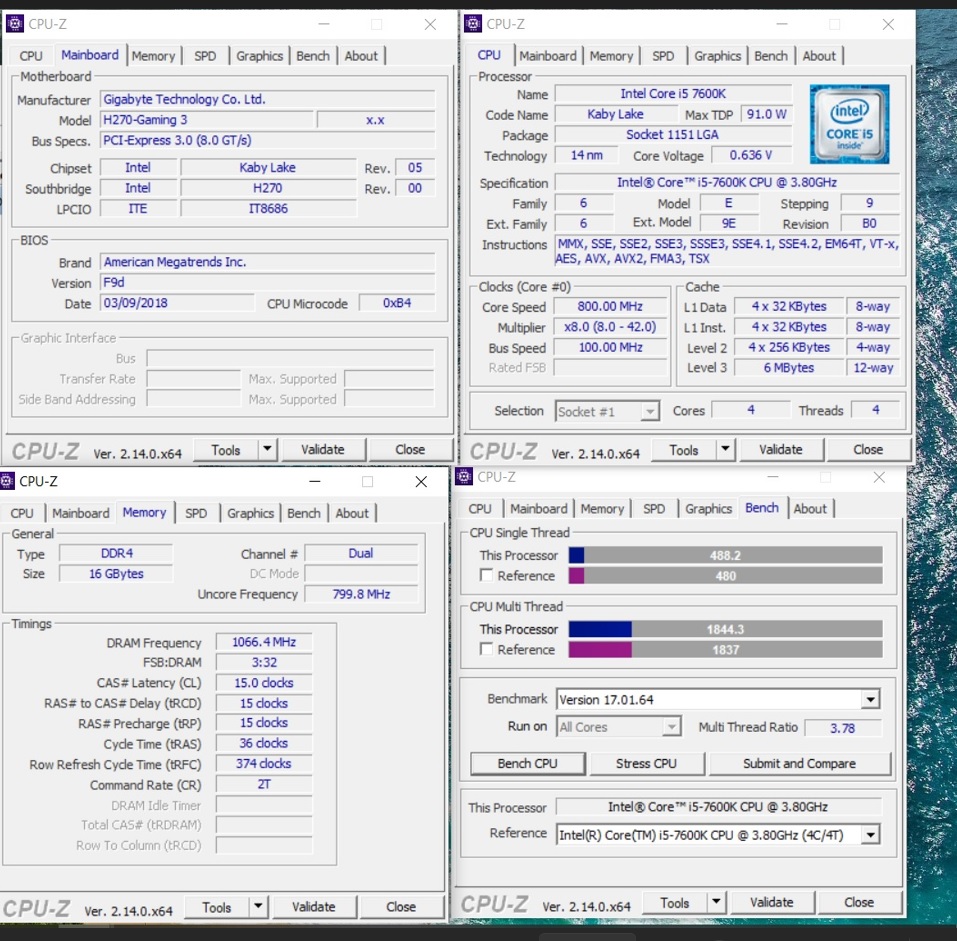Click CPU-Z app icon in Mainboard window title bar
The height and width of the screenshot is (941, 957).
click(x=15, y=24)
